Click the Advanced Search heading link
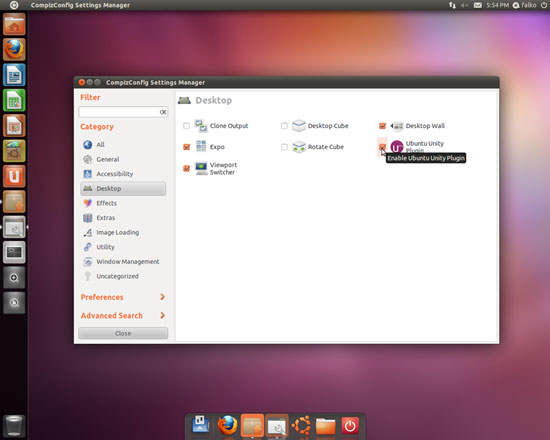Image resolution: width=550 pixels, height=440 pixels. click(112, 315)
